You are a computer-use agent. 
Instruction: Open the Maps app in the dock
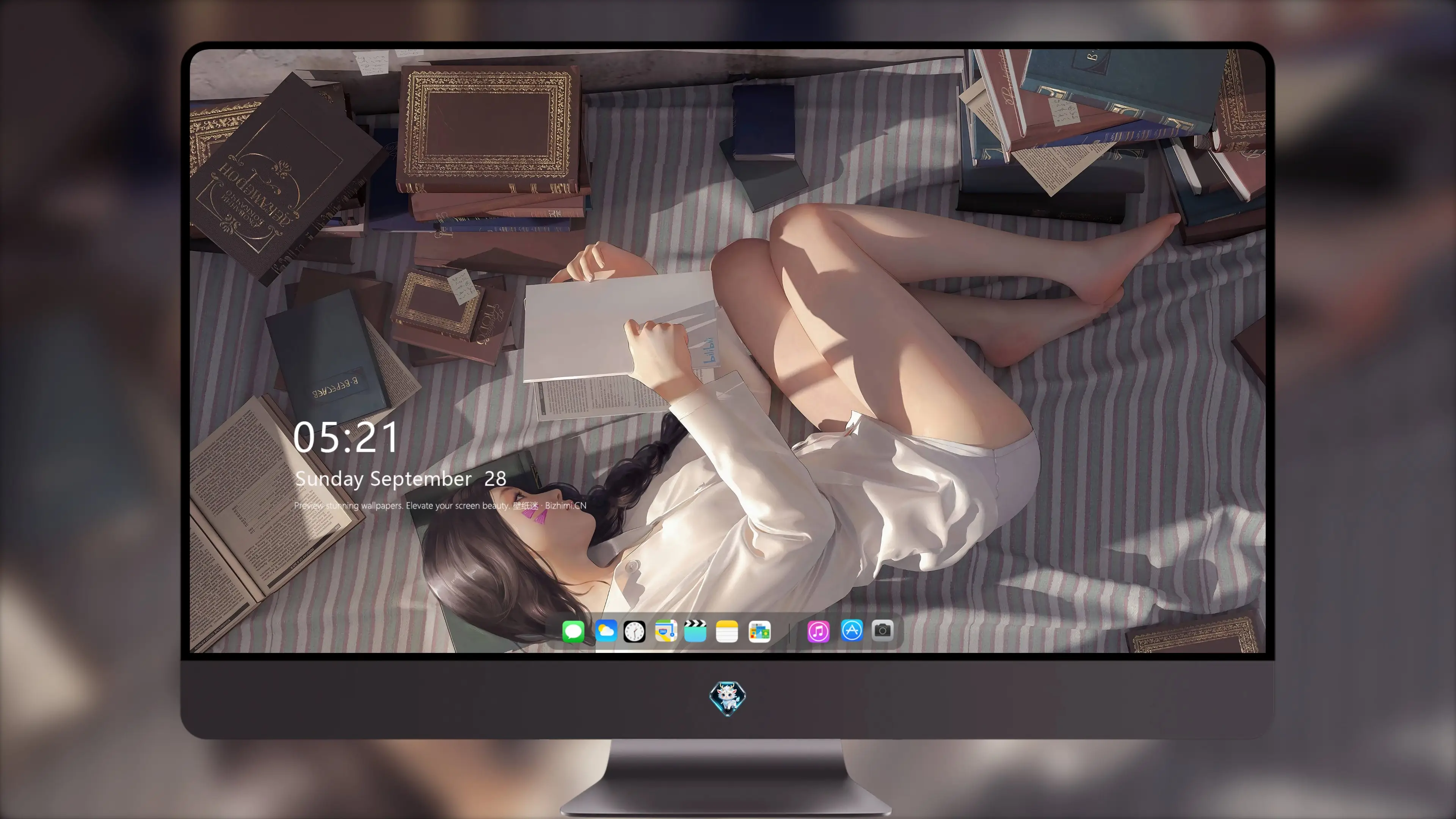click(666, 631)
